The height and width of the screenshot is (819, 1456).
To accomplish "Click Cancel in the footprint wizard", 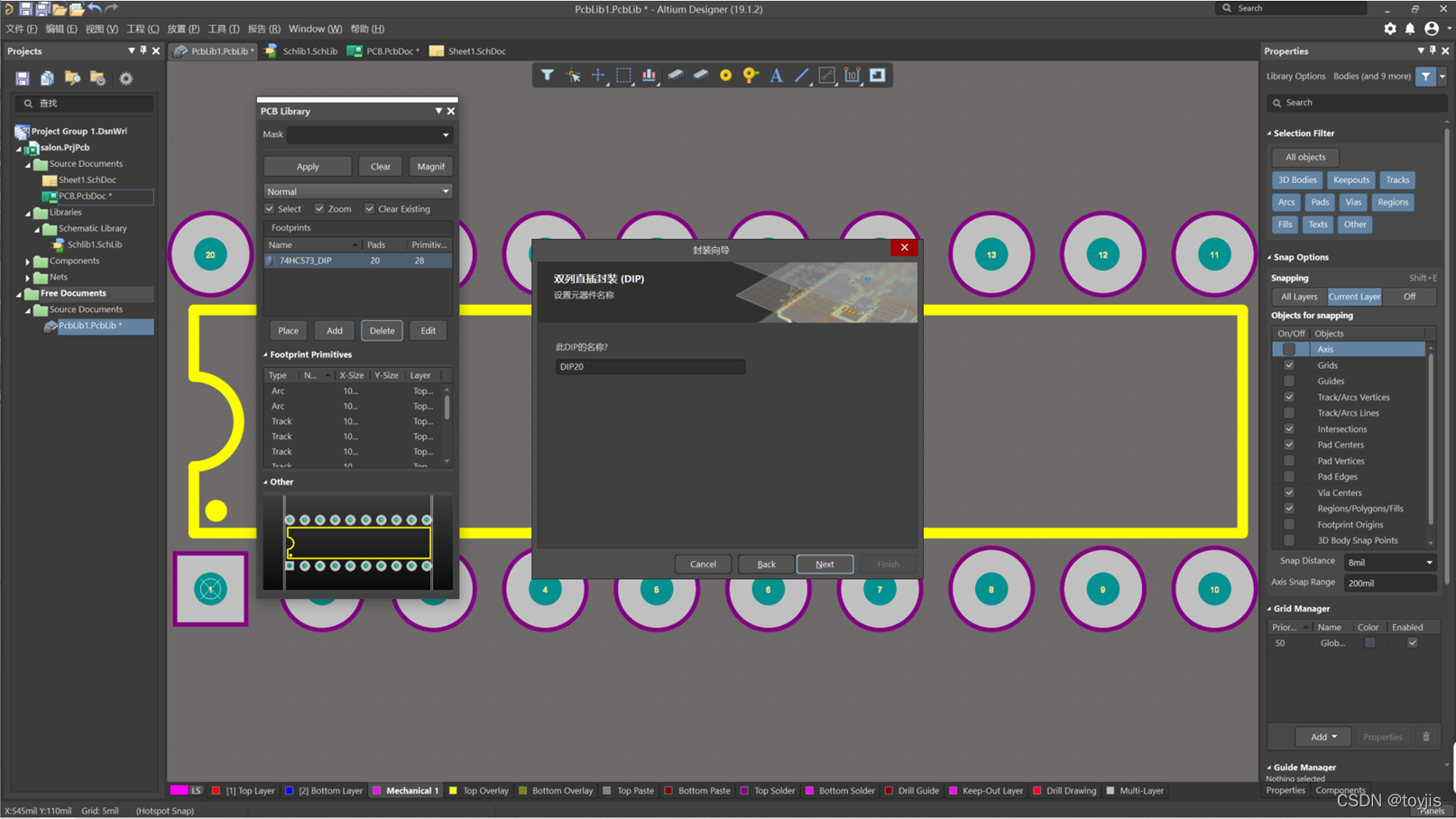I will [x=703, y=564].
